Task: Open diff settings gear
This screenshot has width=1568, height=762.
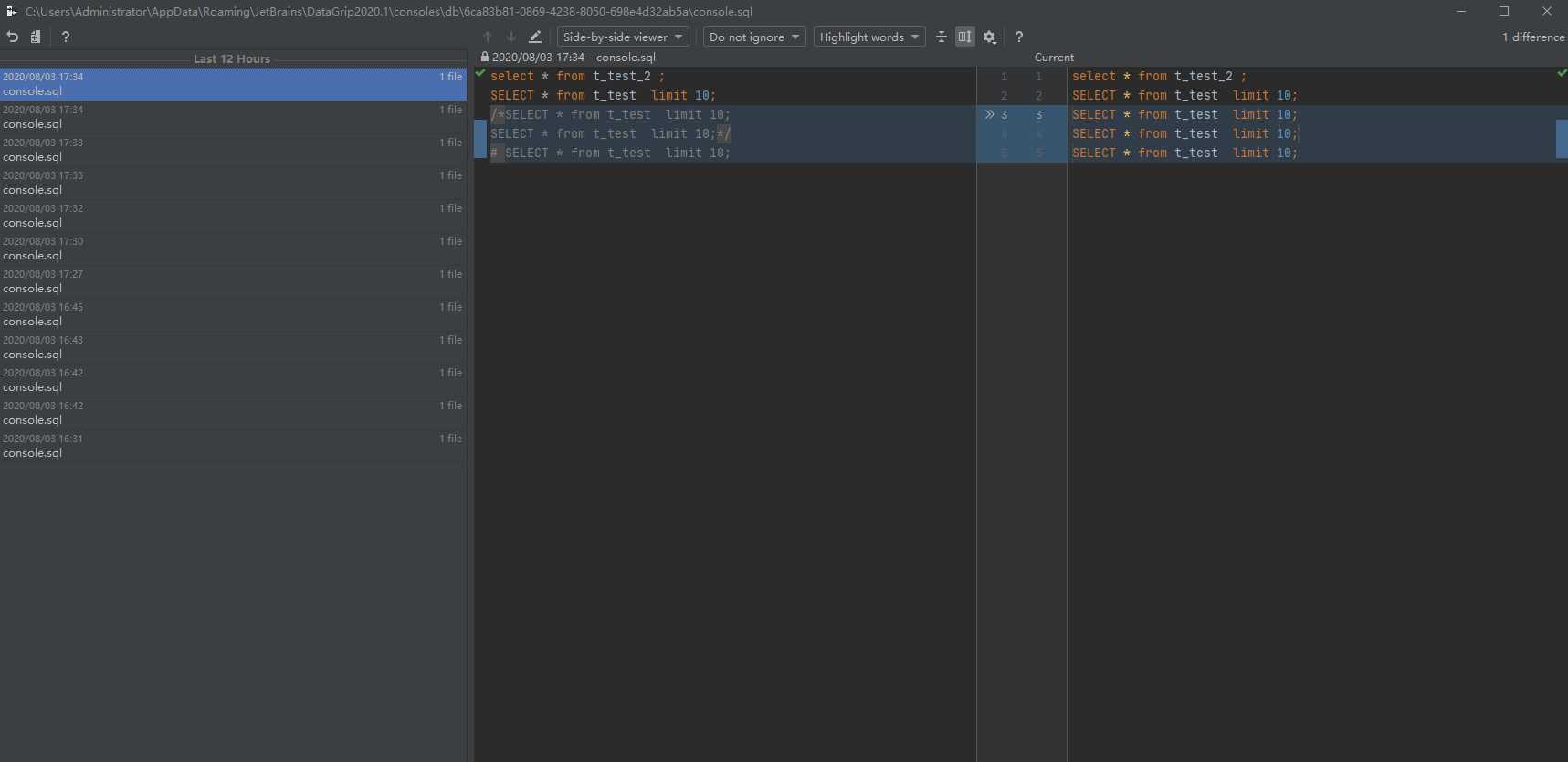Action: pyautogui.click(x=990, y=37)
